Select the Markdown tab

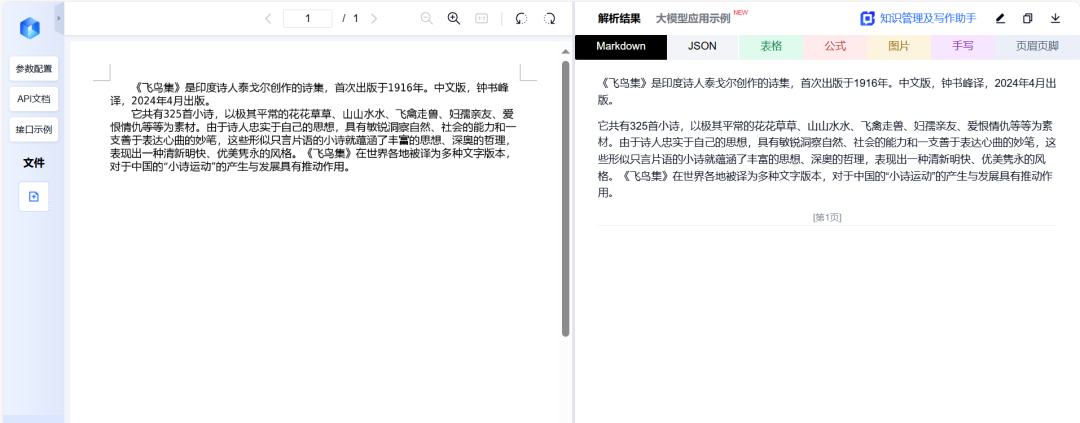[621, 47]
